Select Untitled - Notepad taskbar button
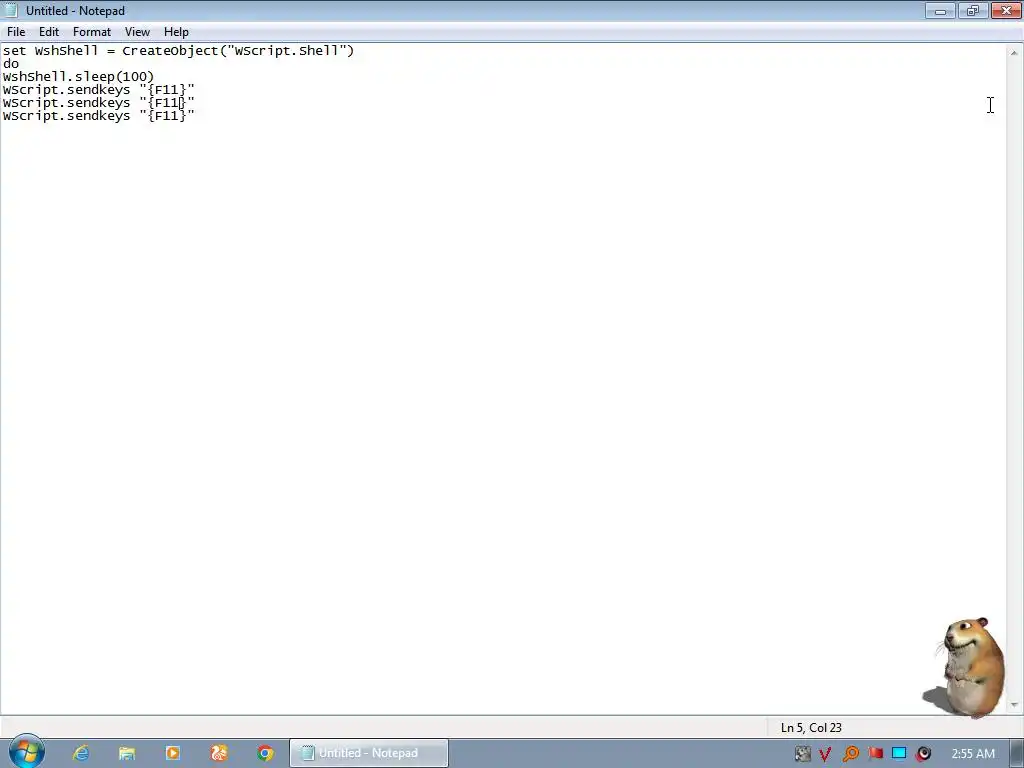Image resolution: width=1024 pixels, height=768 pixels. click(x=369, y=753)
